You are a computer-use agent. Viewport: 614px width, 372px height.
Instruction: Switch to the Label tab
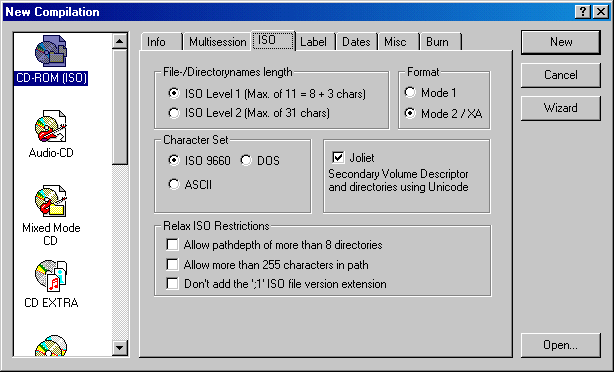[315, 42]
